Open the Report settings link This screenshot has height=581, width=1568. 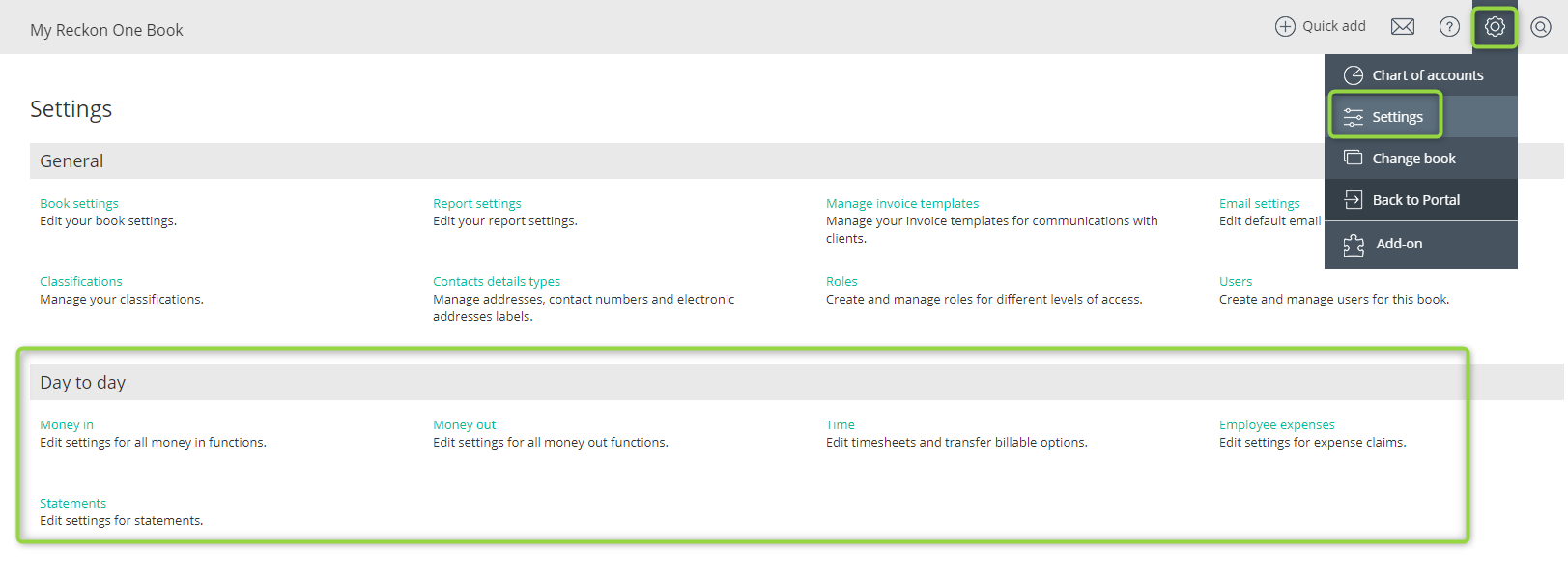point(477,204)
